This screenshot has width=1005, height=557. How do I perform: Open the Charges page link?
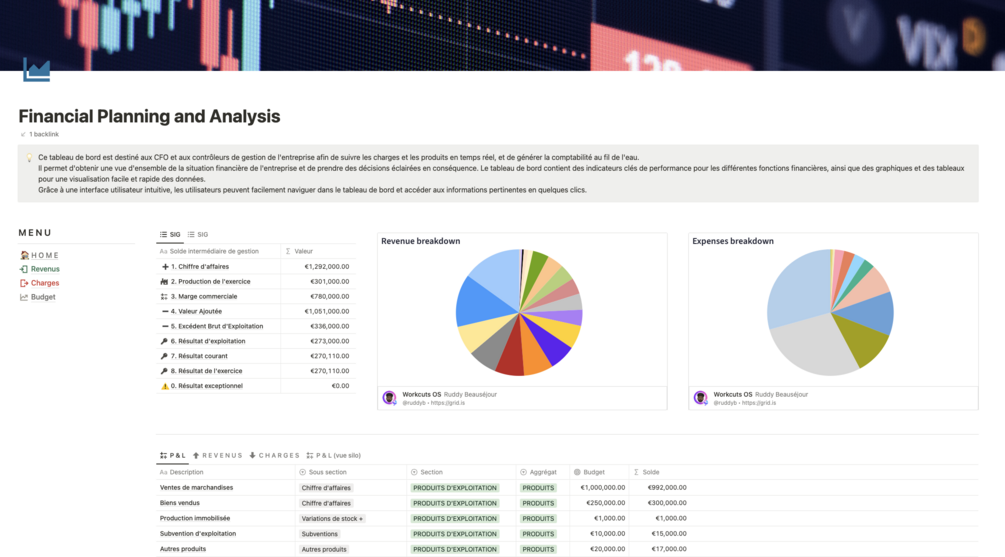[x=45, y=283]
